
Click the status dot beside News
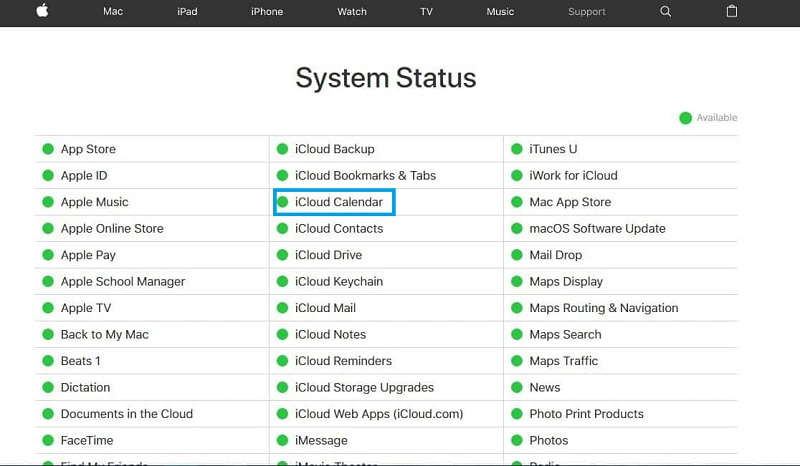pyautogui.click(x=517, y=387)
